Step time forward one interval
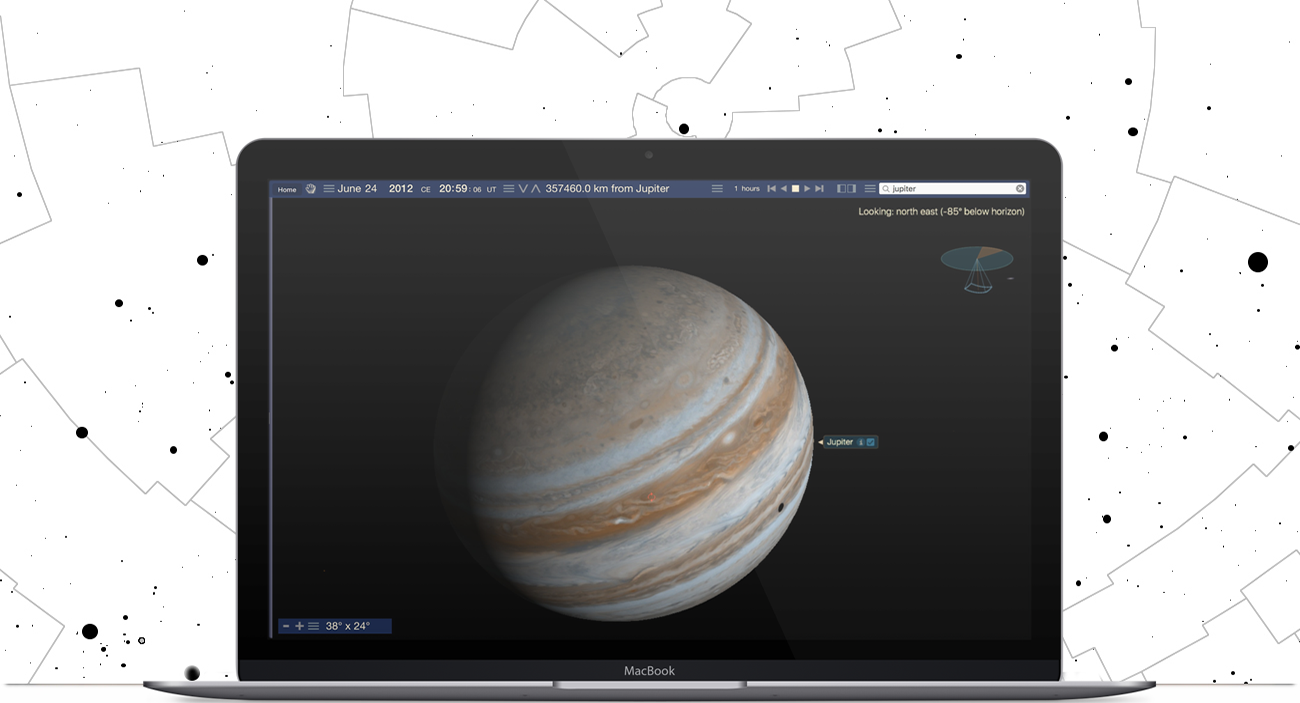 (820, 188)
